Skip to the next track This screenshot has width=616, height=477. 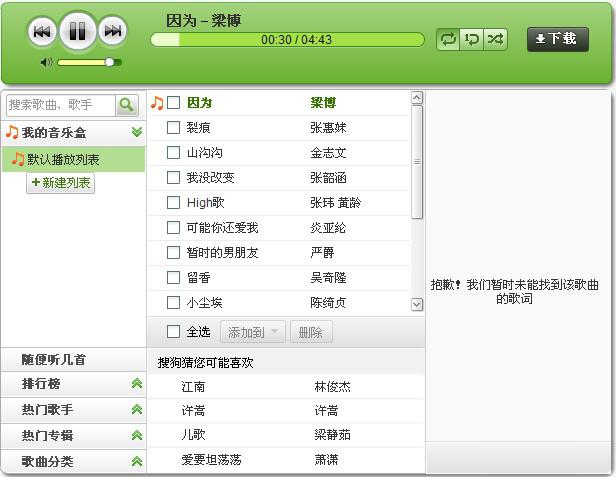113,31
